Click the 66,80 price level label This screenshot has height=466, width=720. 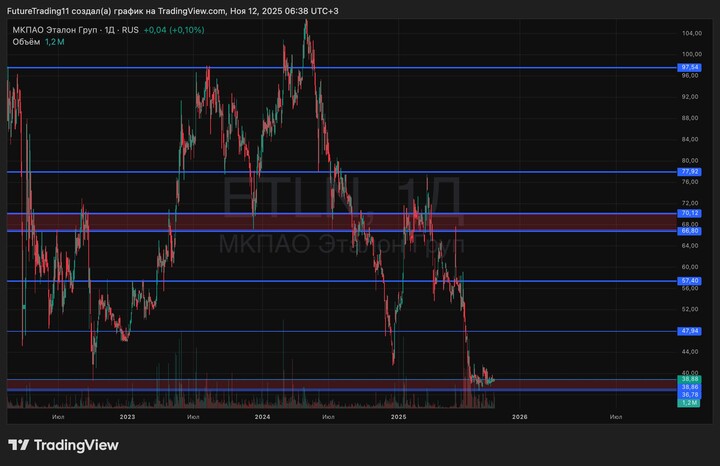689,231
